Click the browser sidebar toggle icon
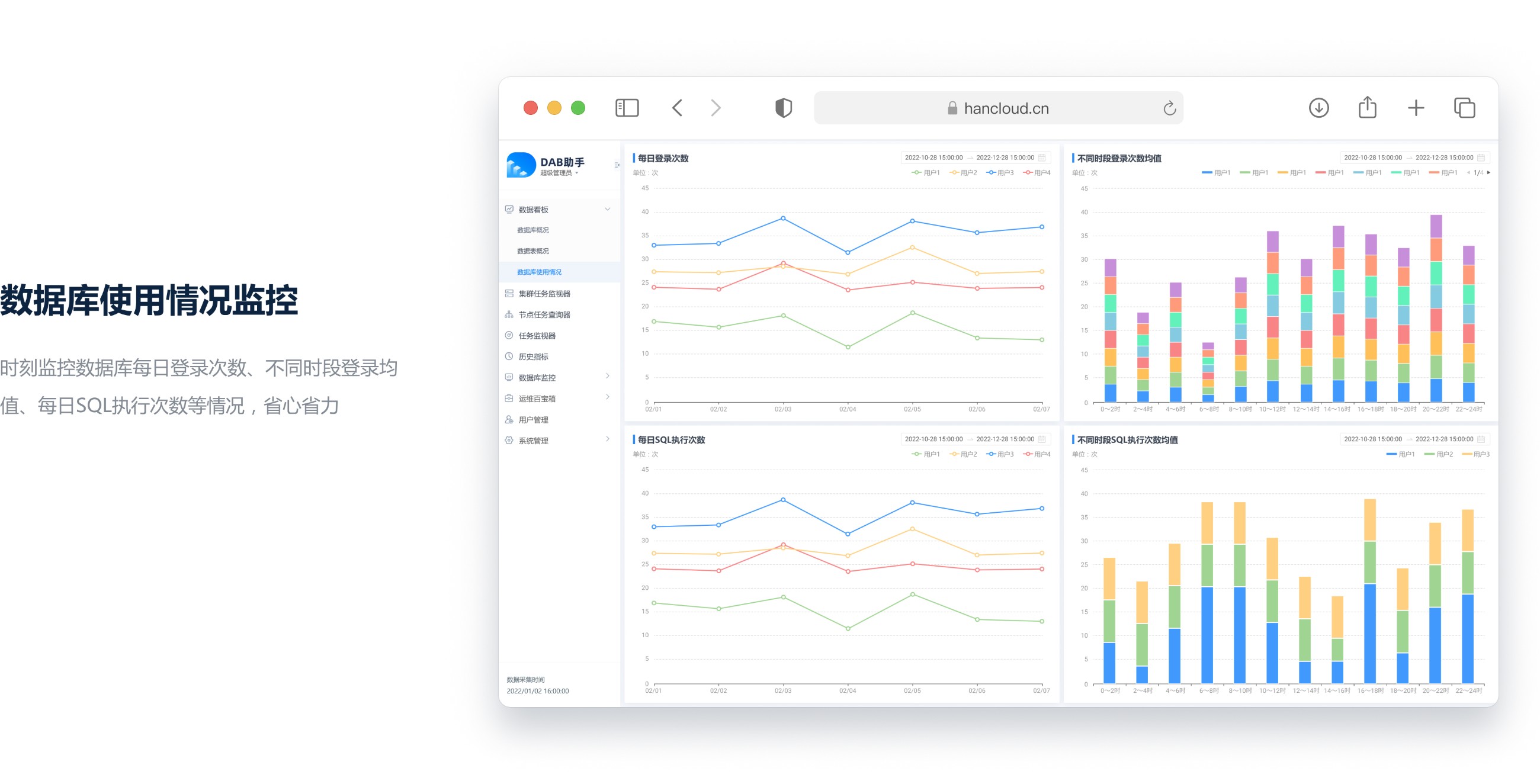 click(x=627, y=108)
